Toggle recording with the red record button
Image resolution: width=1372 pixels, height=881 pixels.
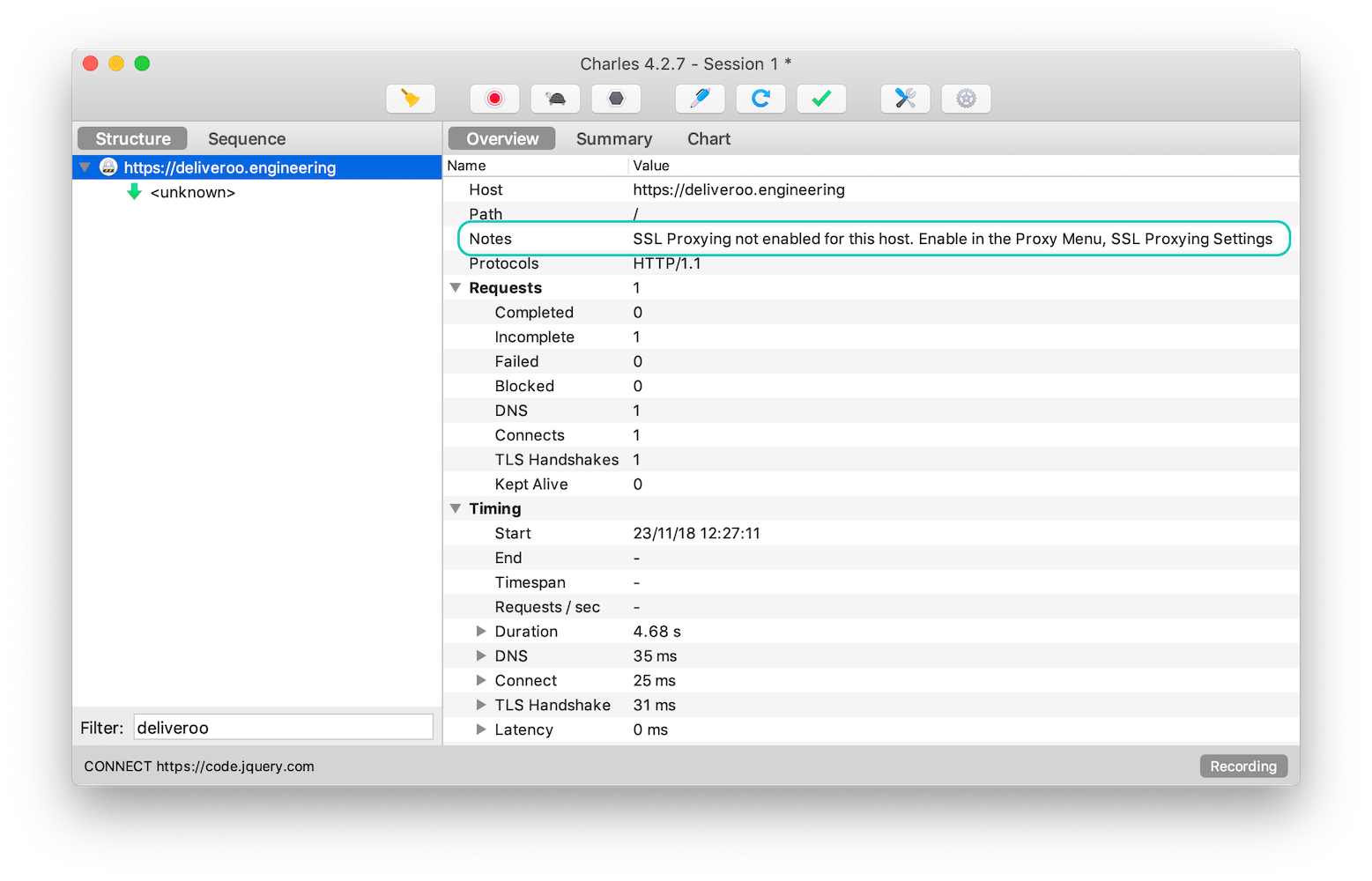click(494, 99)
